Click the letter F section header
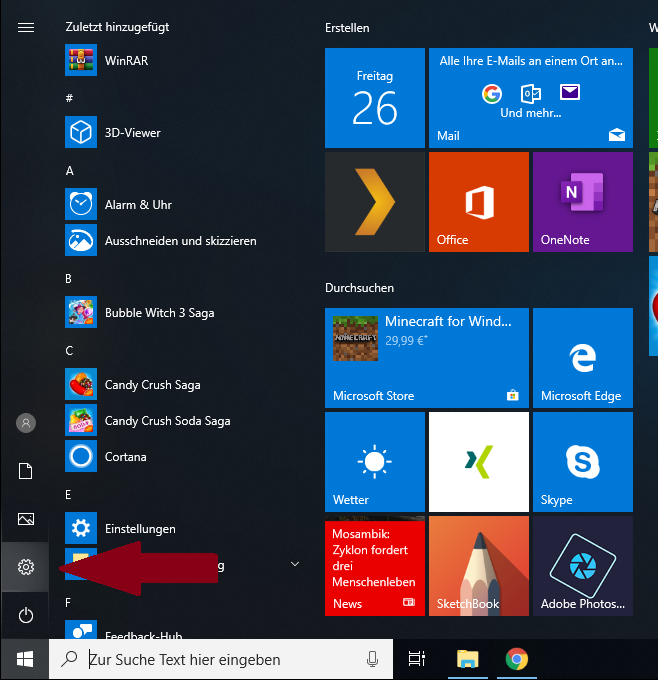This screenshot has height=680, width=658. point(68,603)
